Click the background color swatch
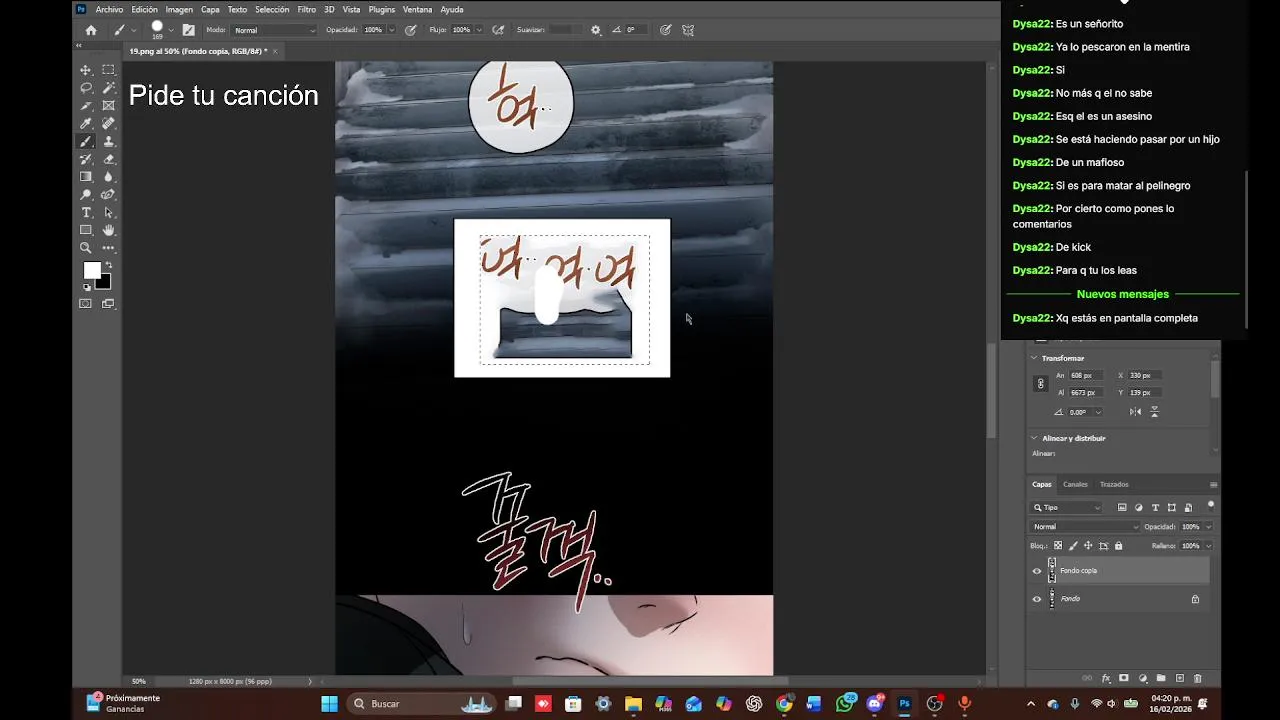The width and height of the screenshot is (1280, 720). tap(103, 283)
